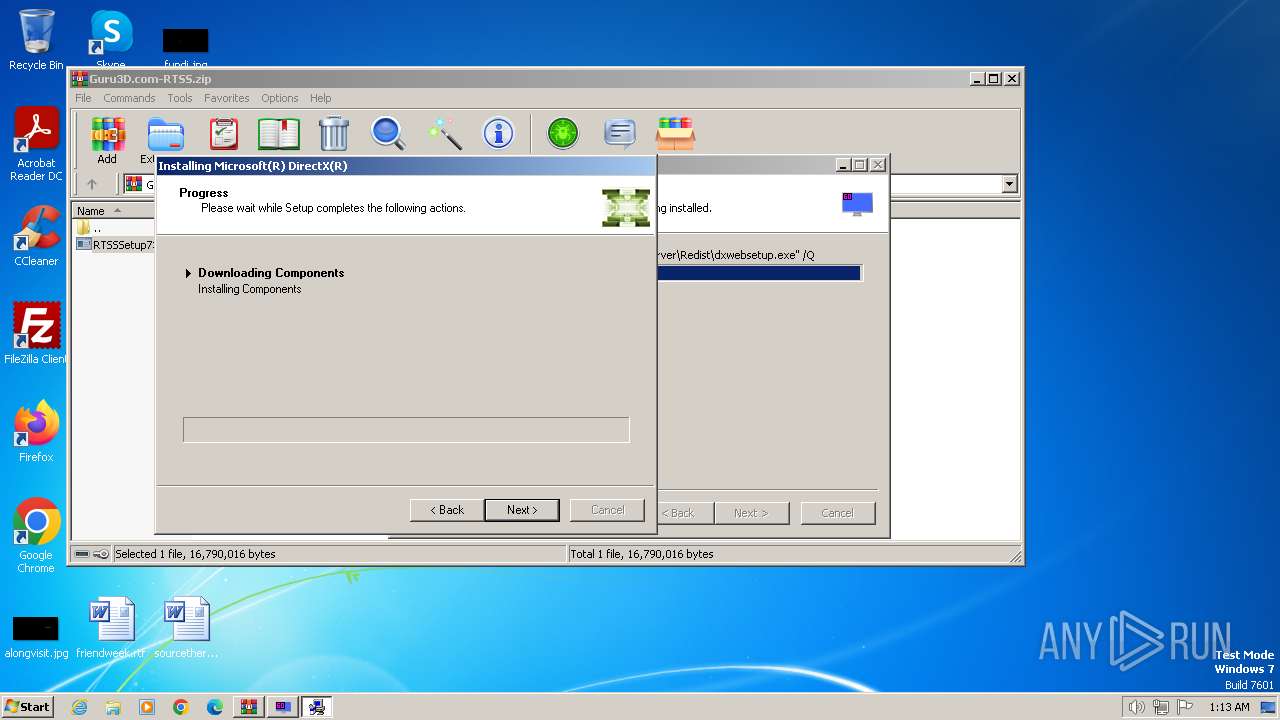
Task: Click the Find magnifier icon in WinRAR
Action: 388,133
